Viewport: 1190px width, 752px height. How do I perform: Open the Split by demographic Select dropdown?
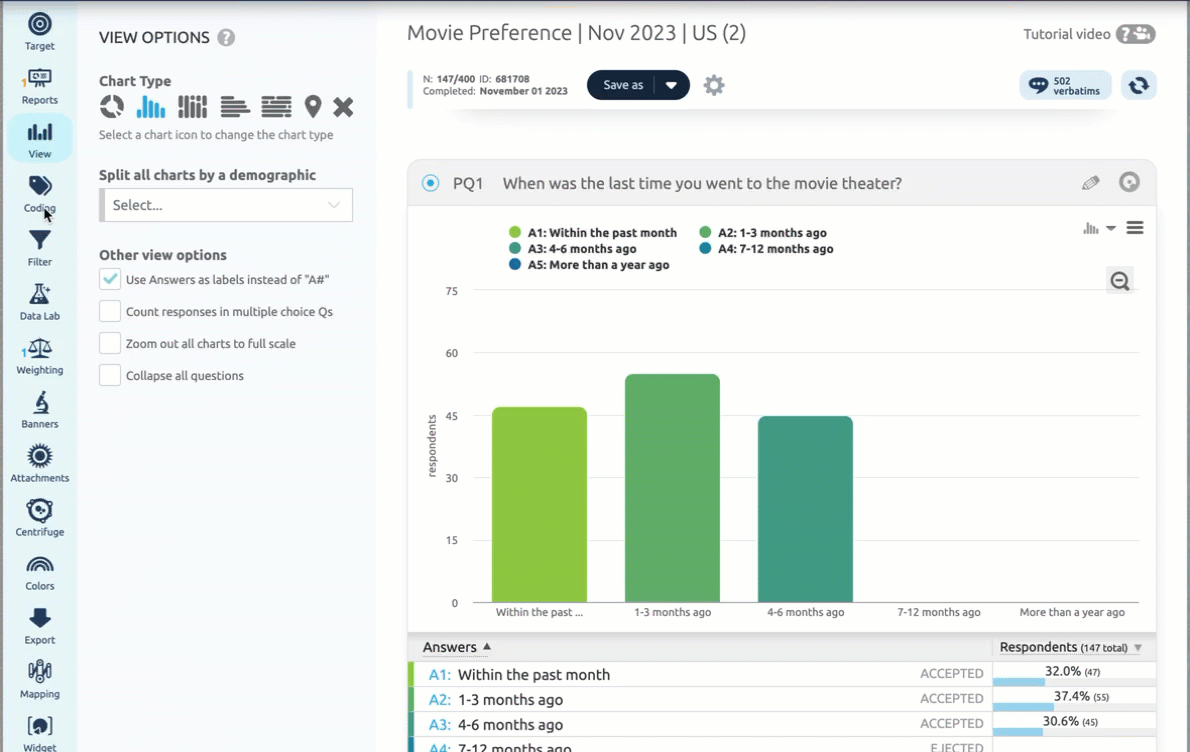point(226,205)
